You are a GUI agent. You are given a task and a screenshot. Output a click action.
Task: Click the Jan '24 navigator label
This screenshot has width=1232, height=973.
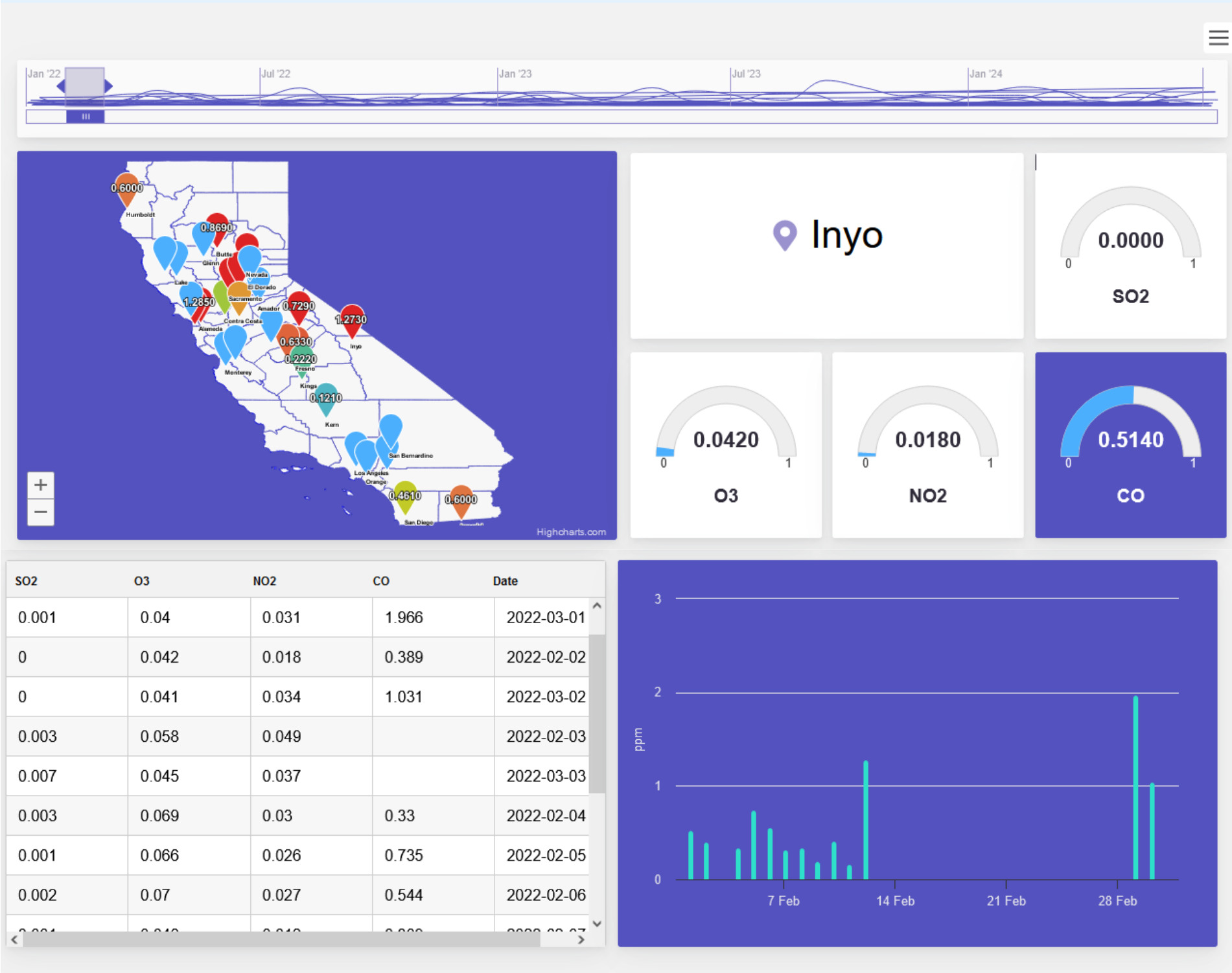(985, 74)
